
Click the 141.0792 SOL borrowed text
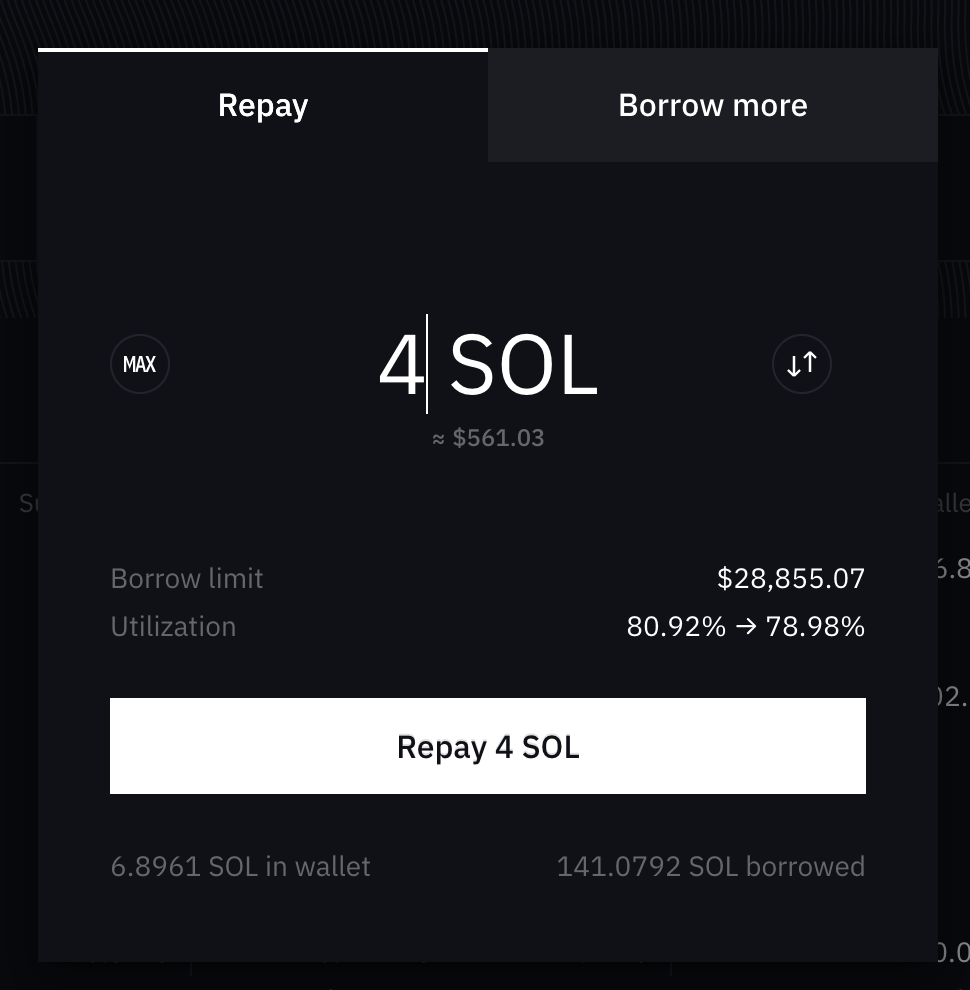[x=710, y=867]
